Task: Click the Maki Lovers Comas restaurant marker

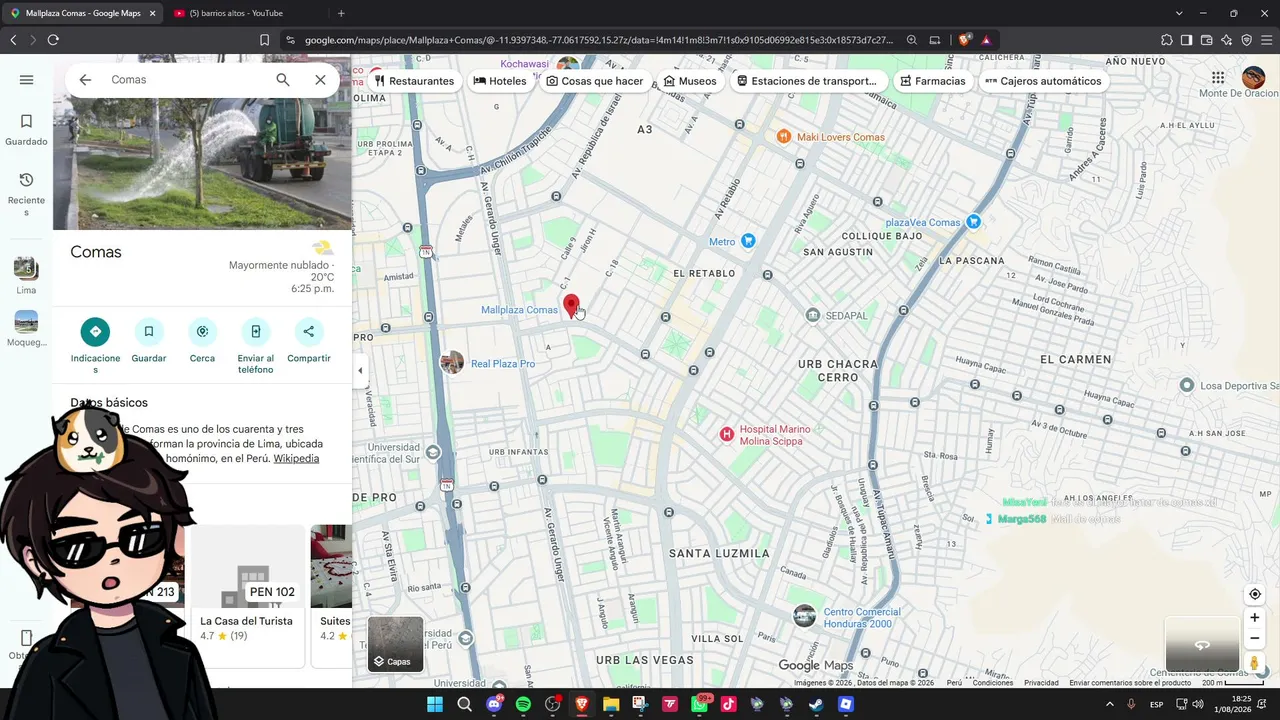Action: 784,136
